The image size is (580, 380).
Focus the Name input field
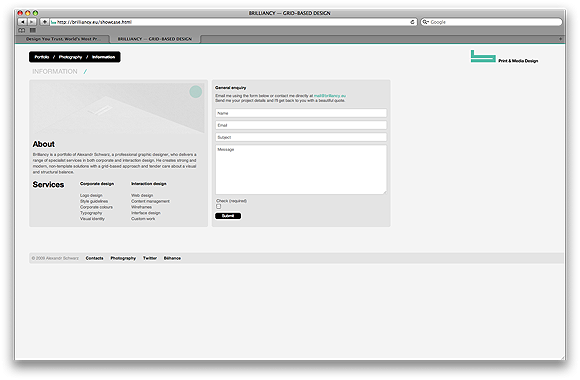coord(301,113)
